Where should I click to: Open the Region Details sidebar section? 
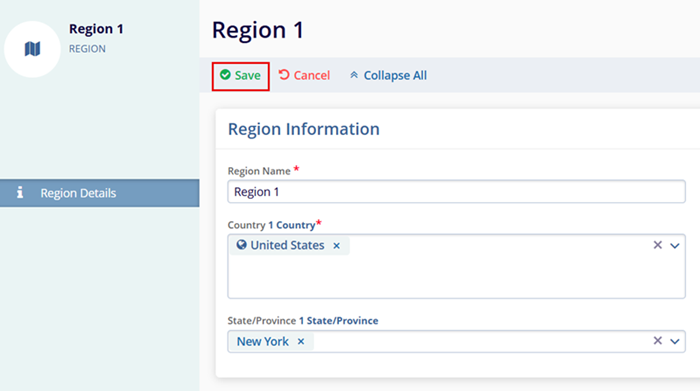tap(100, 193)
